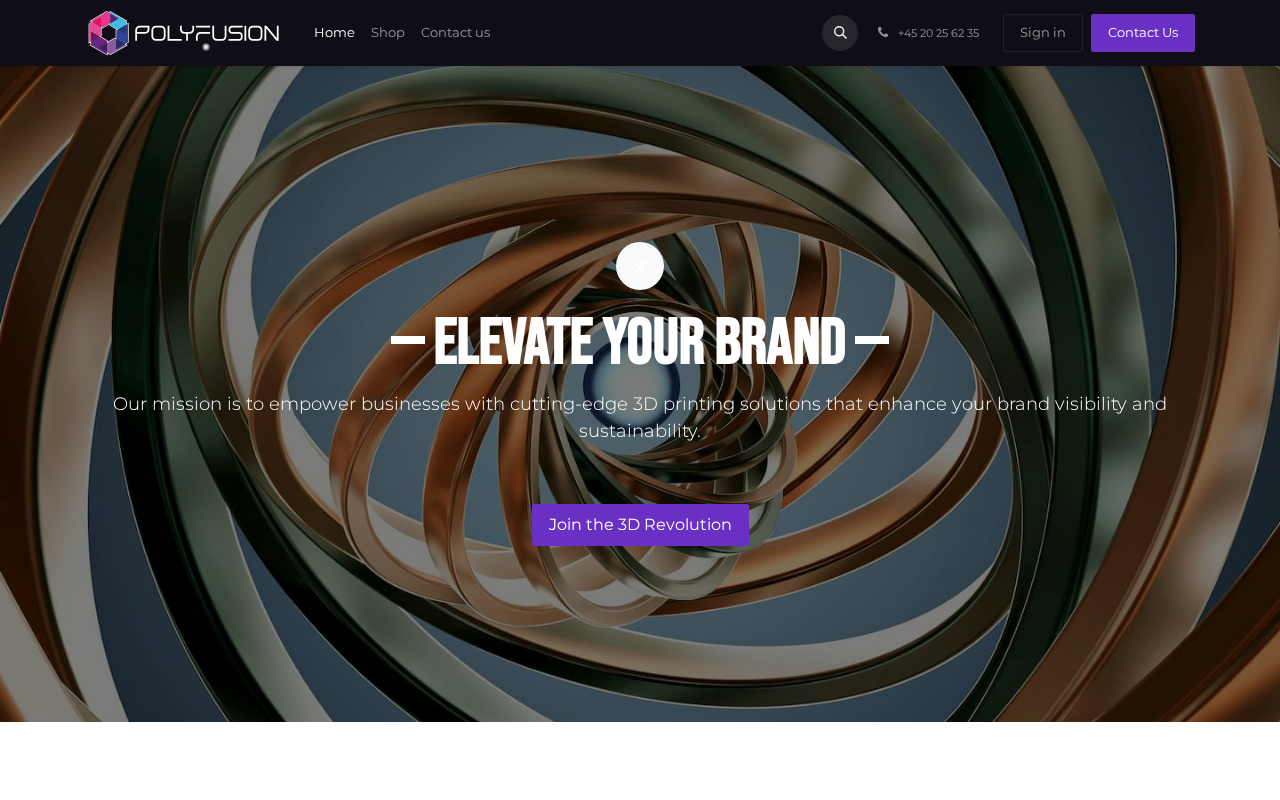Screen dimensions: 1280x800
Task: Click empty navbar space beside Contact us link
Action: point(650,33)
